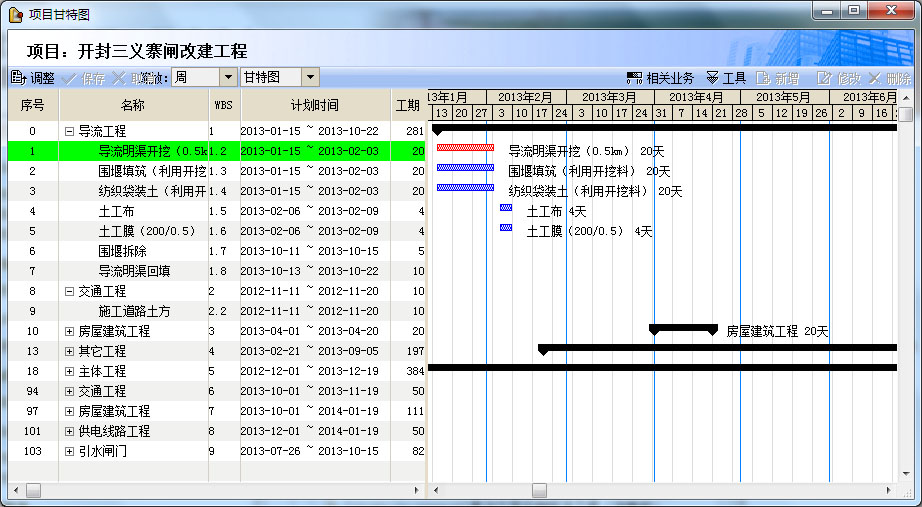Select the 围堰拆除 task row
922x507 pixels.
122,251
